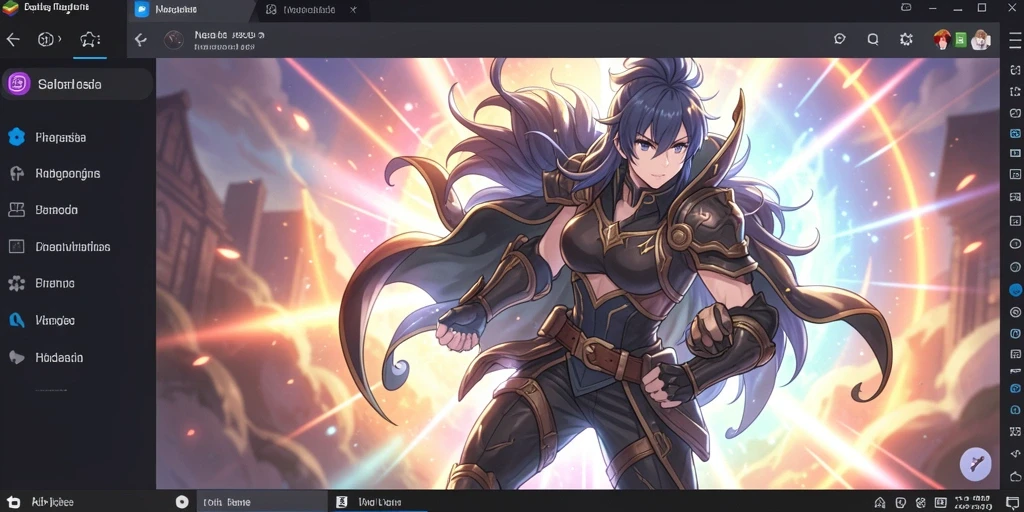
Task: Click the back arrow in the app header
Action: (x=140, y=40)
